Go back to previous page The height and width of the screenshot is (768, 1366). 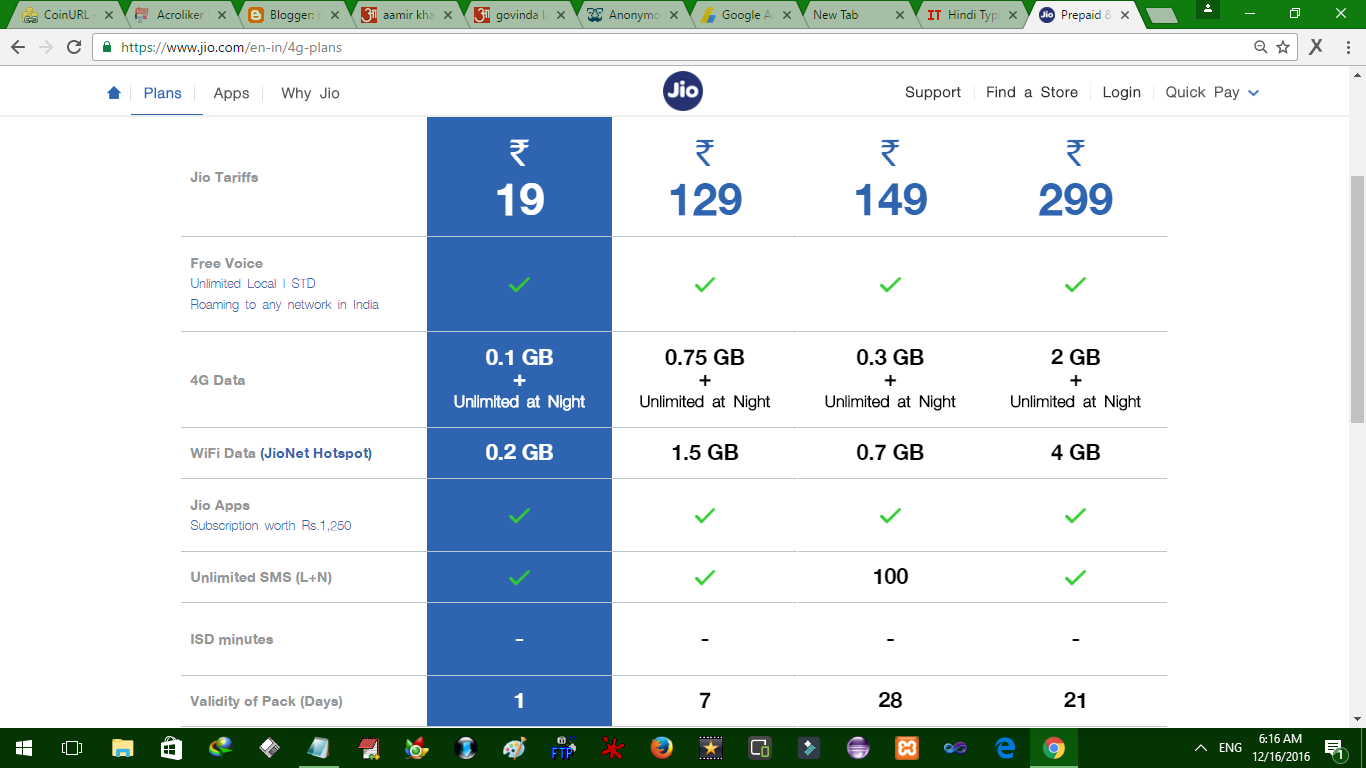[x=18, y=47]
